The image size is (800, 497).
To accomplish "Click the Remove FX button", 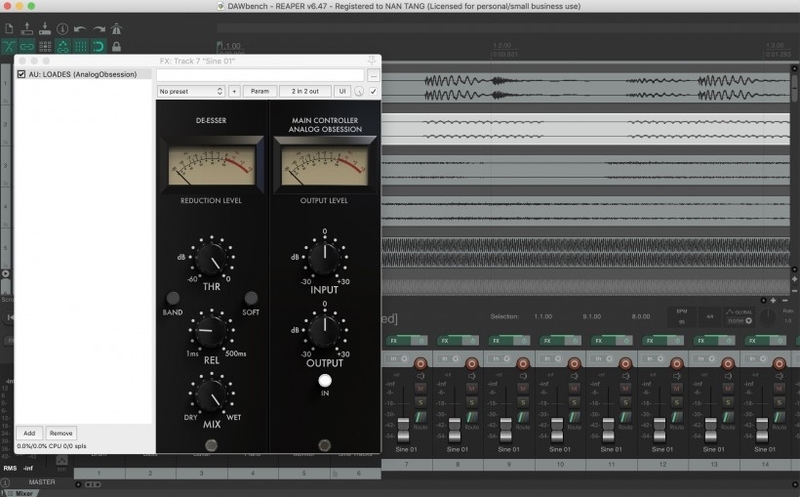I will tap(61, 433).
